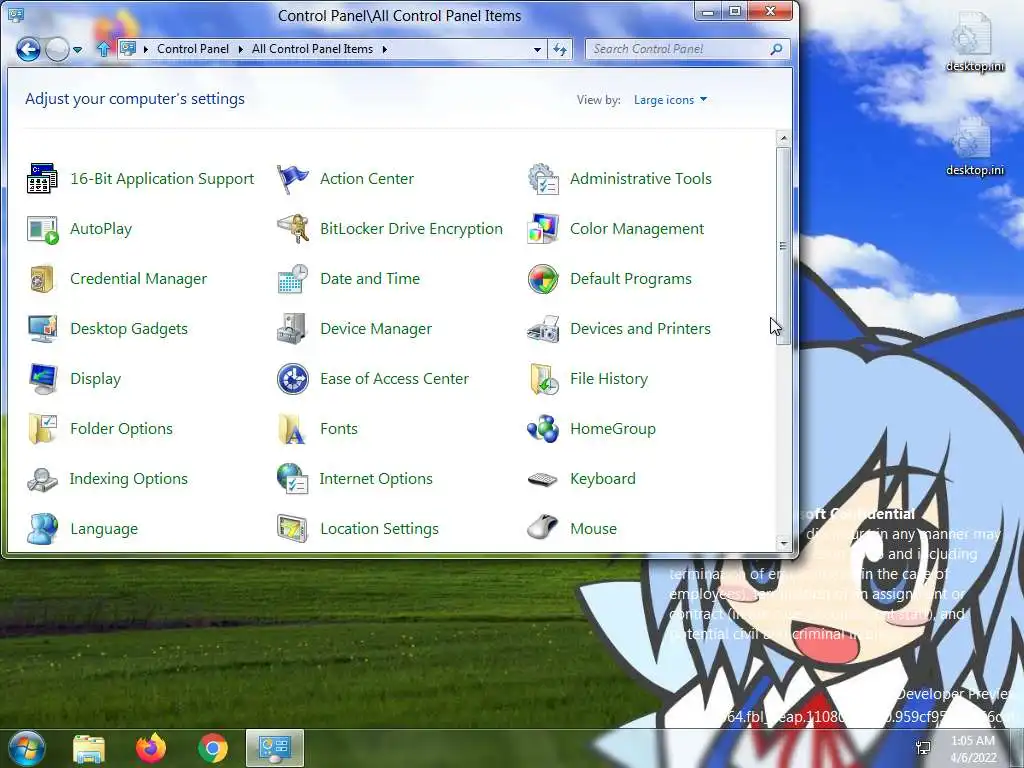The height and width of the screenshot is (768, 1024).
Task: Click the search magnifier button
Action: 776,49
